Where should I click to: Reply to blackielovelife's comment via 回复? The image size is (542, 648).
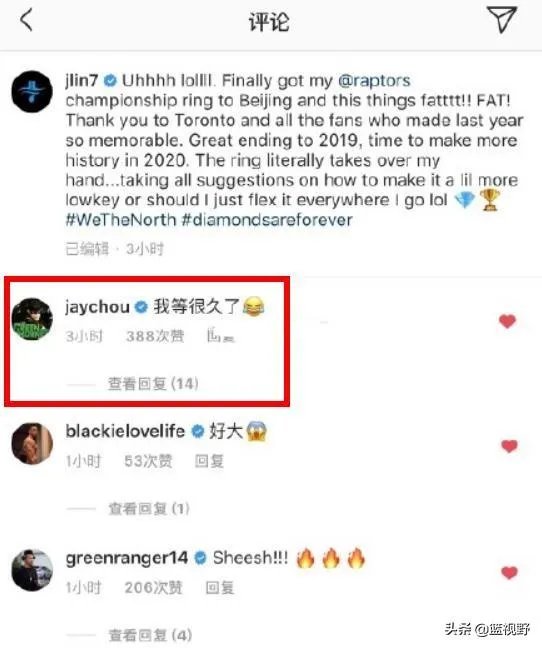point(209,461)
